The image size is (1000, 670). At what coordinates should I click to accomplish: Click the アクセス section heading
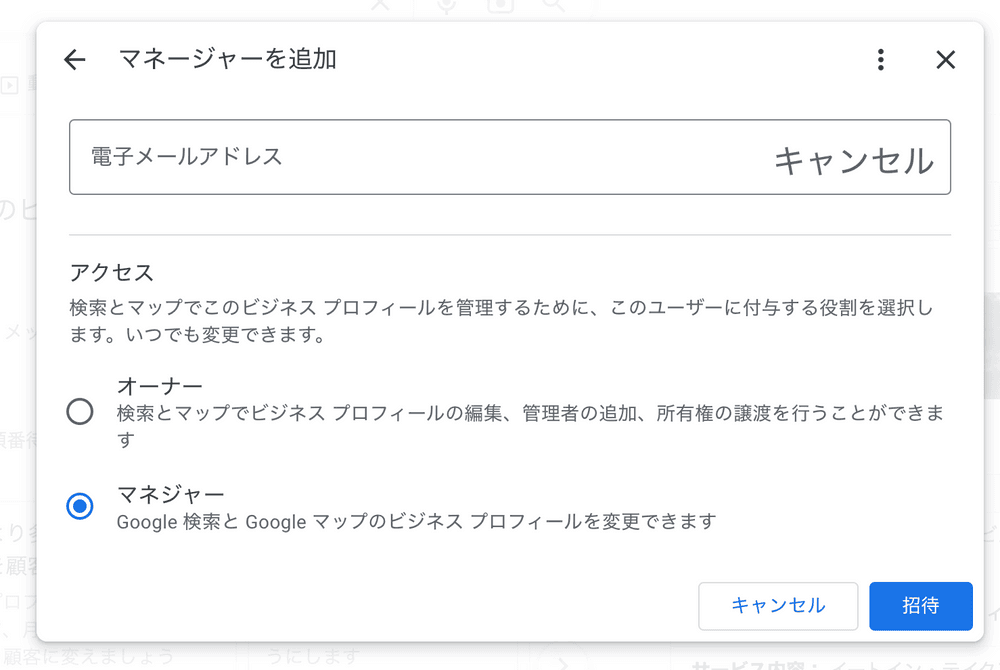tap(111, 272)
